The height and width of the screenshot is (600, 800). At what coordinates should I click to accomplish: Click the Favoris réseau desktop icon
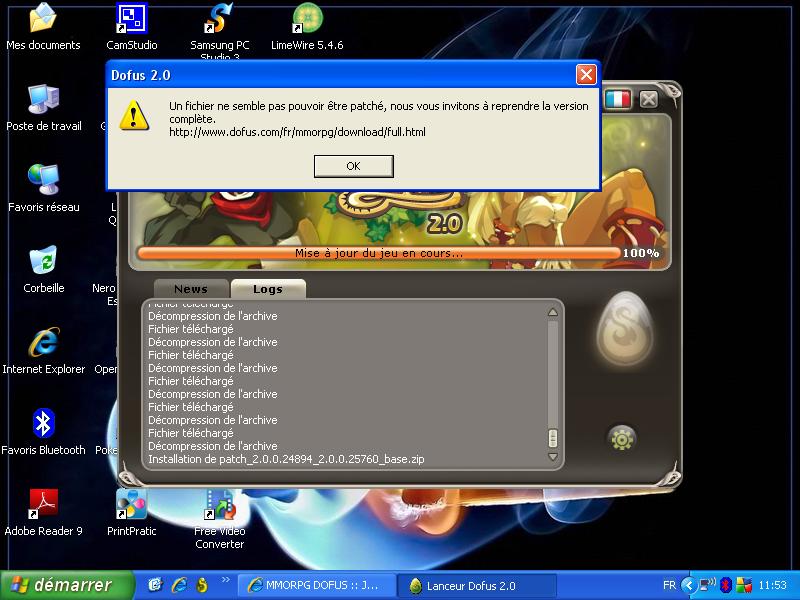click(43, 188)
